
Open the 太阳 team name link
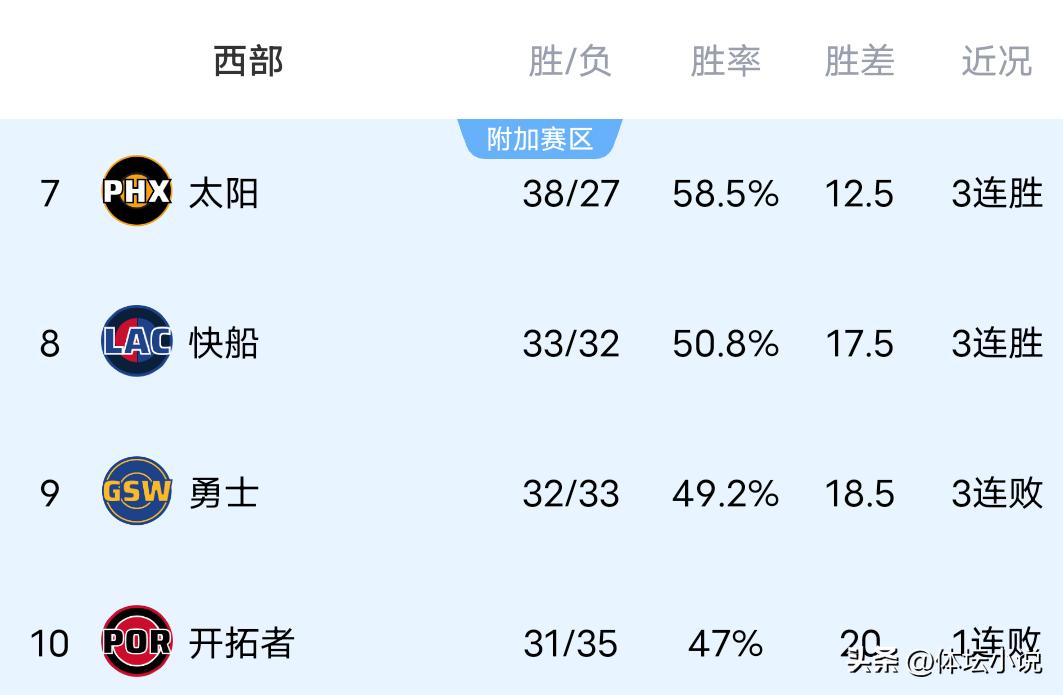[224, 192]
